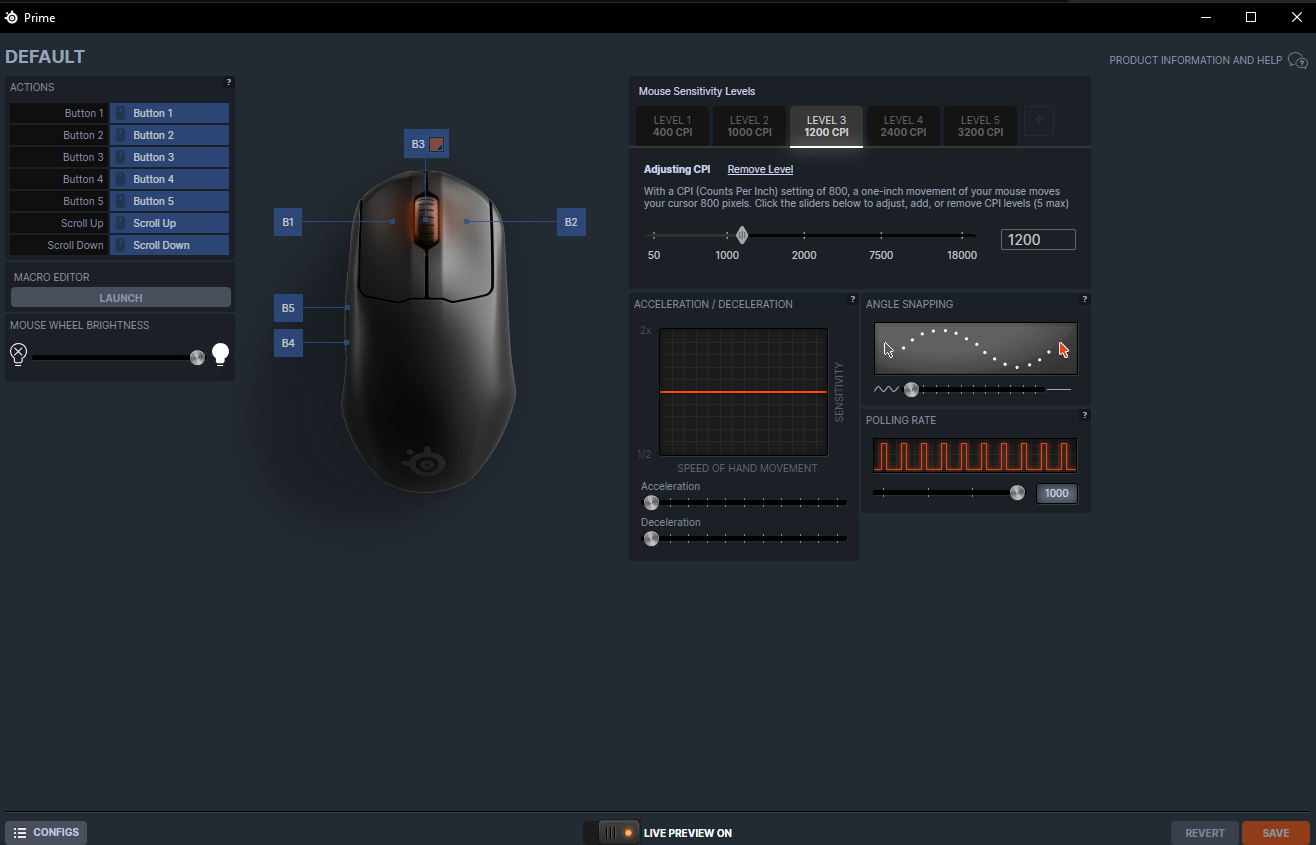Select the B5 side button label

[288, 308]
